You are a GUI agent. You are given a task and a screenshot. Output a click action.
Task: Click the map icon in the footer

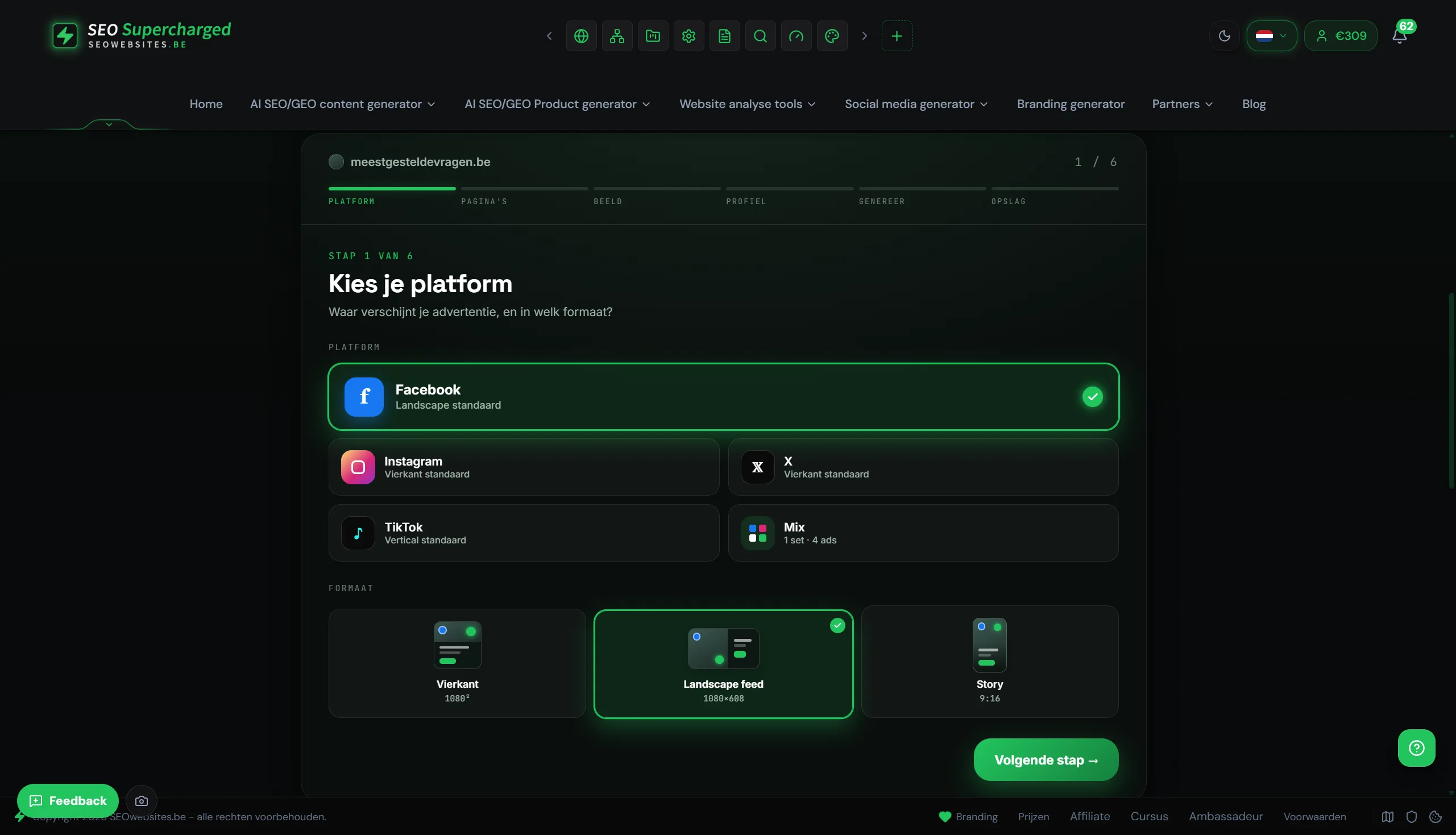1388,817
